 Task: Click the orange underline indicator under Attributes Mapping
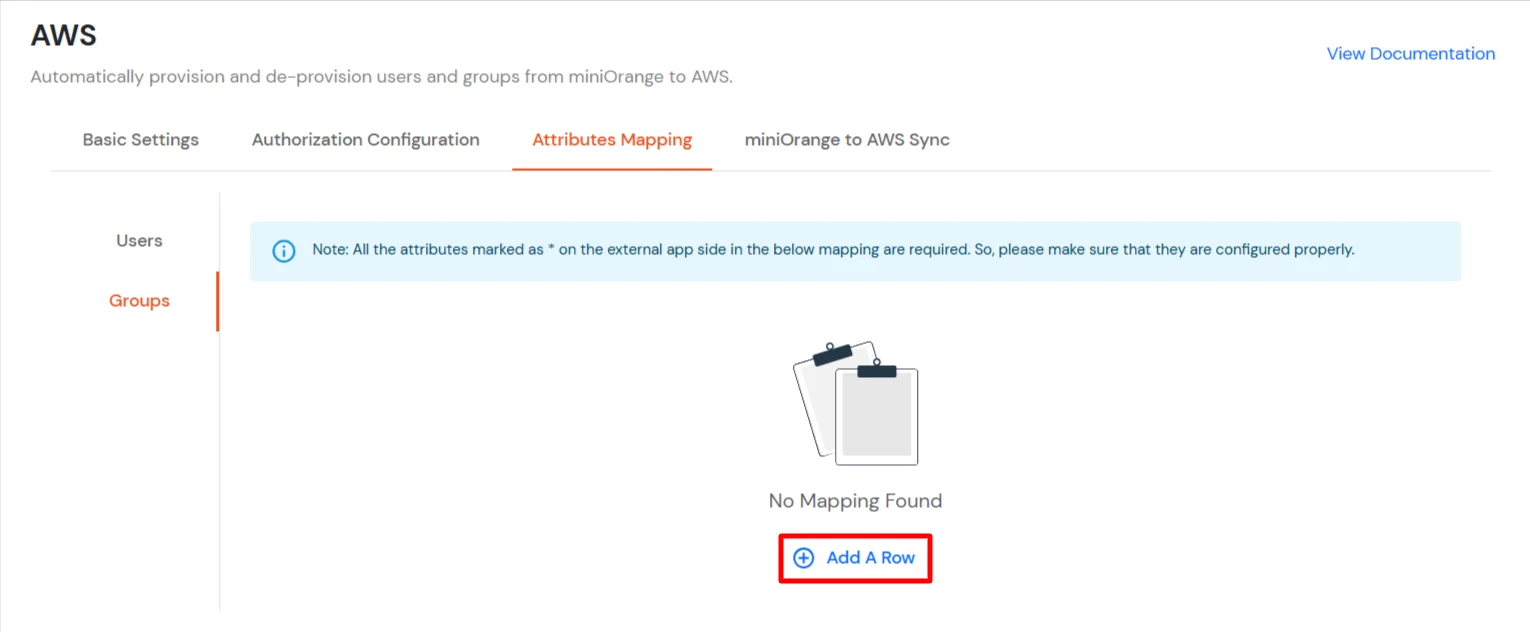(611, 168)
